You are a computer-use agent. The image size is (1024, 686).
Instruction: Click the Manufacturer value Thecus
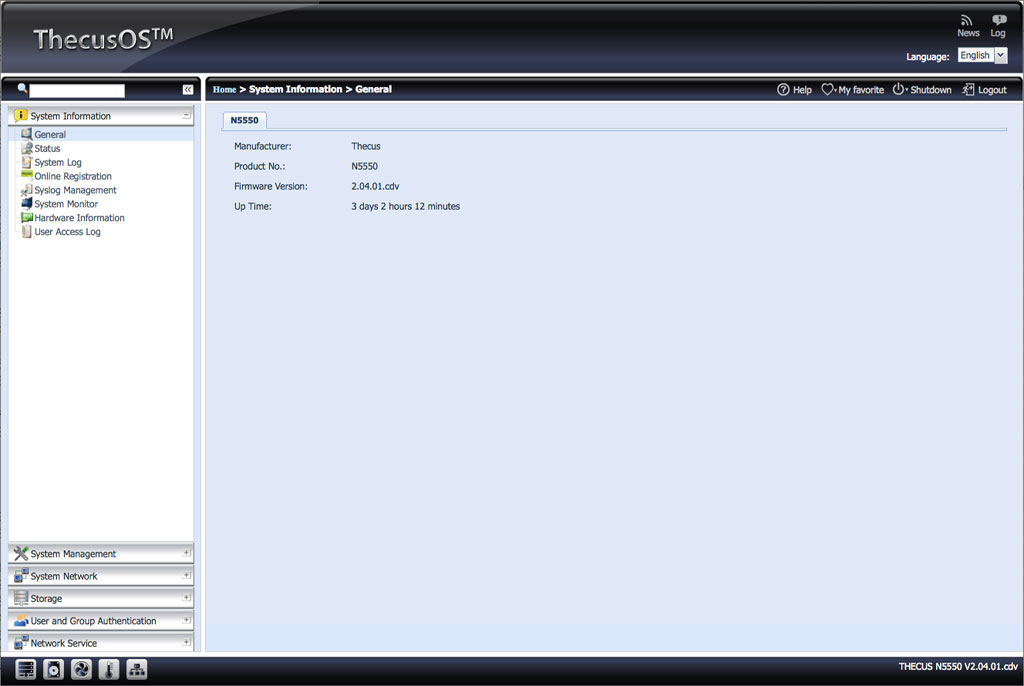coord(366,146)
